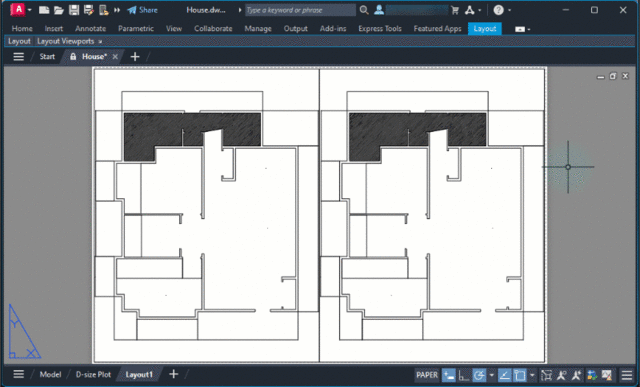Switch to the Start file tab
Image resolution: width=640 pixels, height=387 pixels.
(47, 57)
